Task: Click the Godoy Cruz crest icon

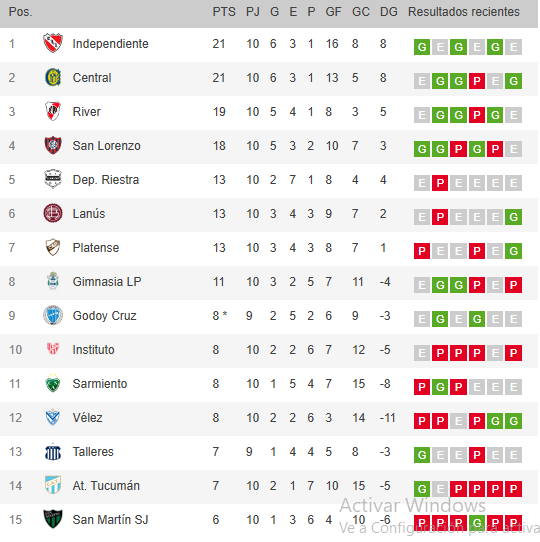Action: click(x=53, y=315)
